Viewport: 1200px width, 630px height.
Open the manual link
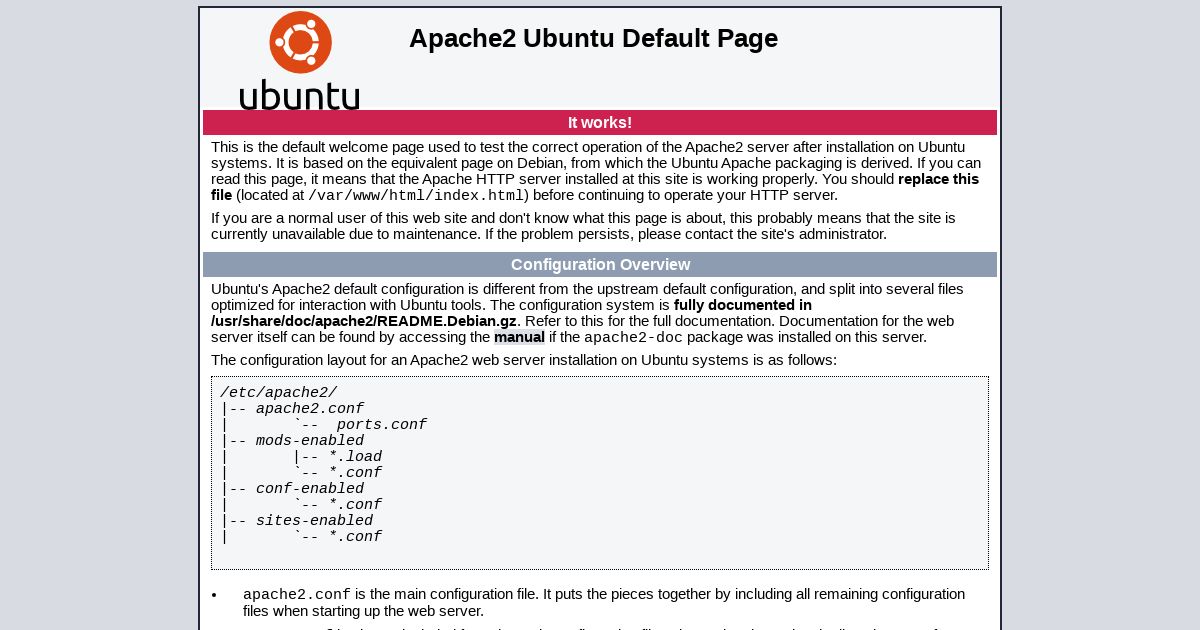click(519, 337)
